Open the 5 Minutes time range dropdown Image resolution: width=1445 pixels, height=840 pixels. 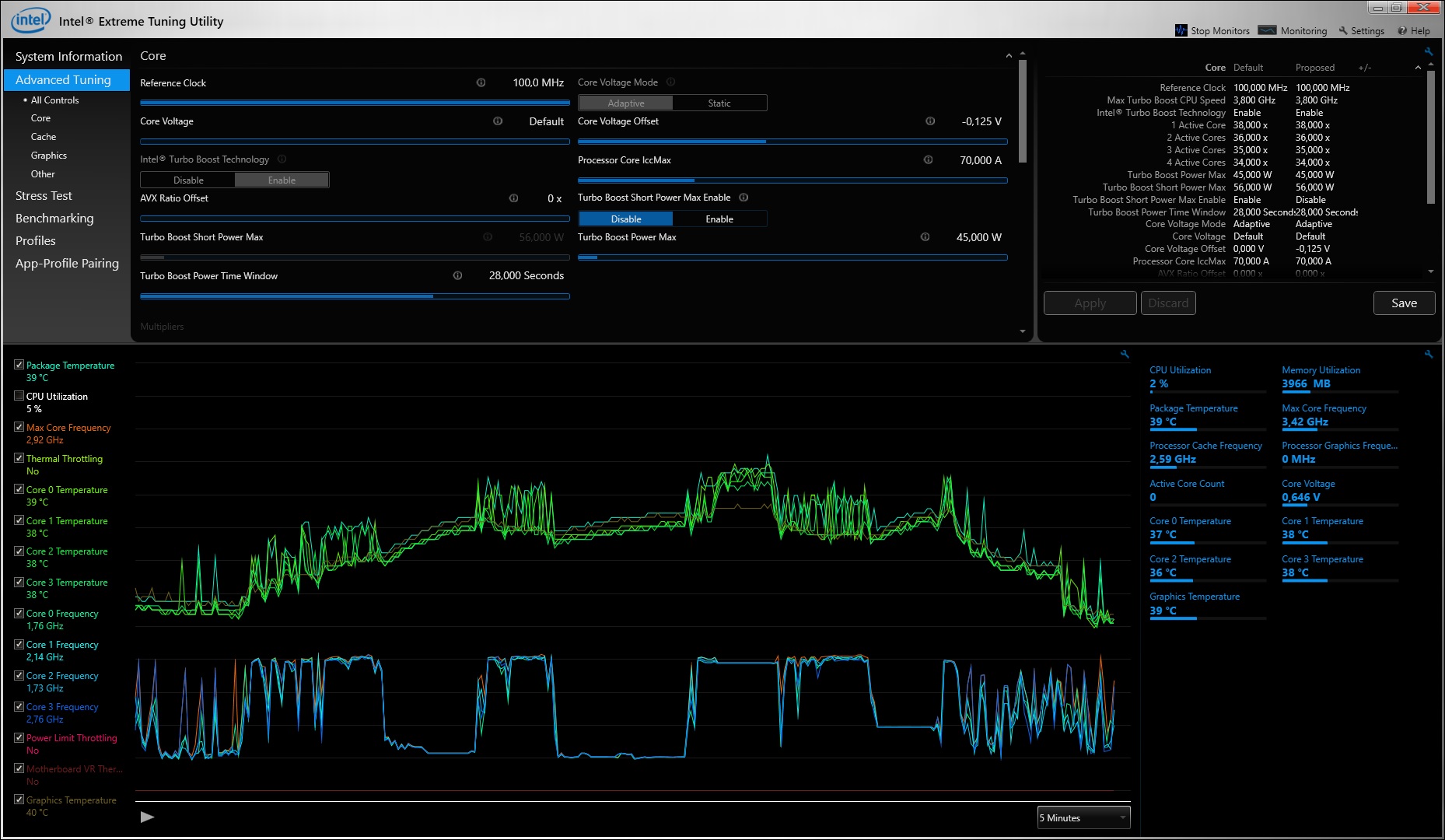1083,818
